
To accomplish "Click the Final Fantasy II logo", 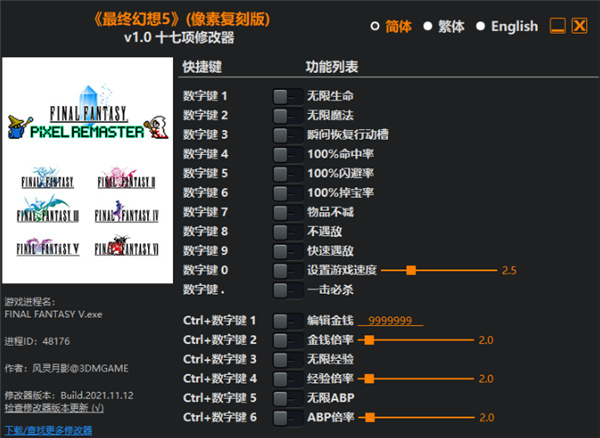I will pyautogui.click(x=127, y=178).
